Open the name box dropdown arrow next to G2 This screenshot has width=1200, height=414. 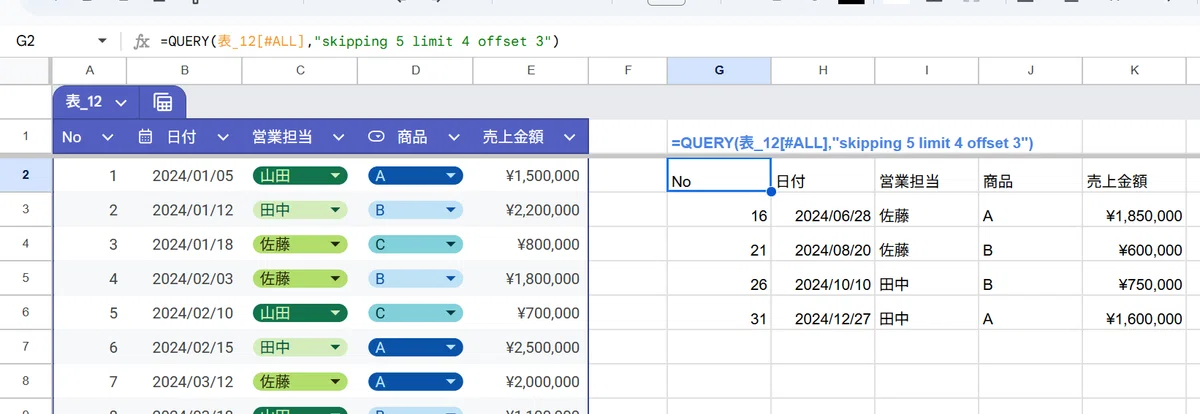(x=102, y=41)
